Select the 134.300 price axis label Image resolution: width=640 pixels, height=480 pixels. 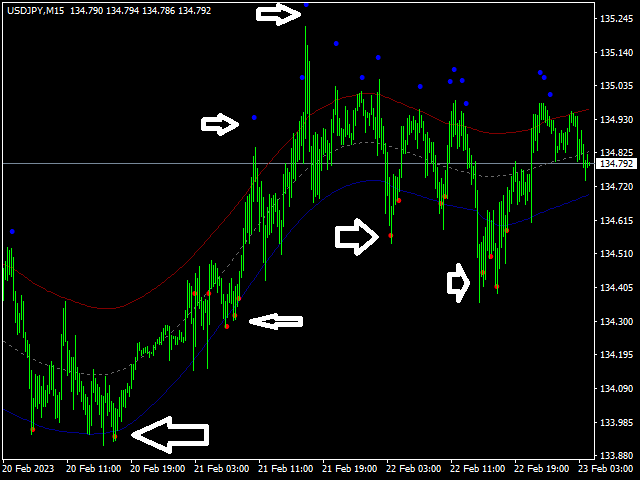coord(616,322)
